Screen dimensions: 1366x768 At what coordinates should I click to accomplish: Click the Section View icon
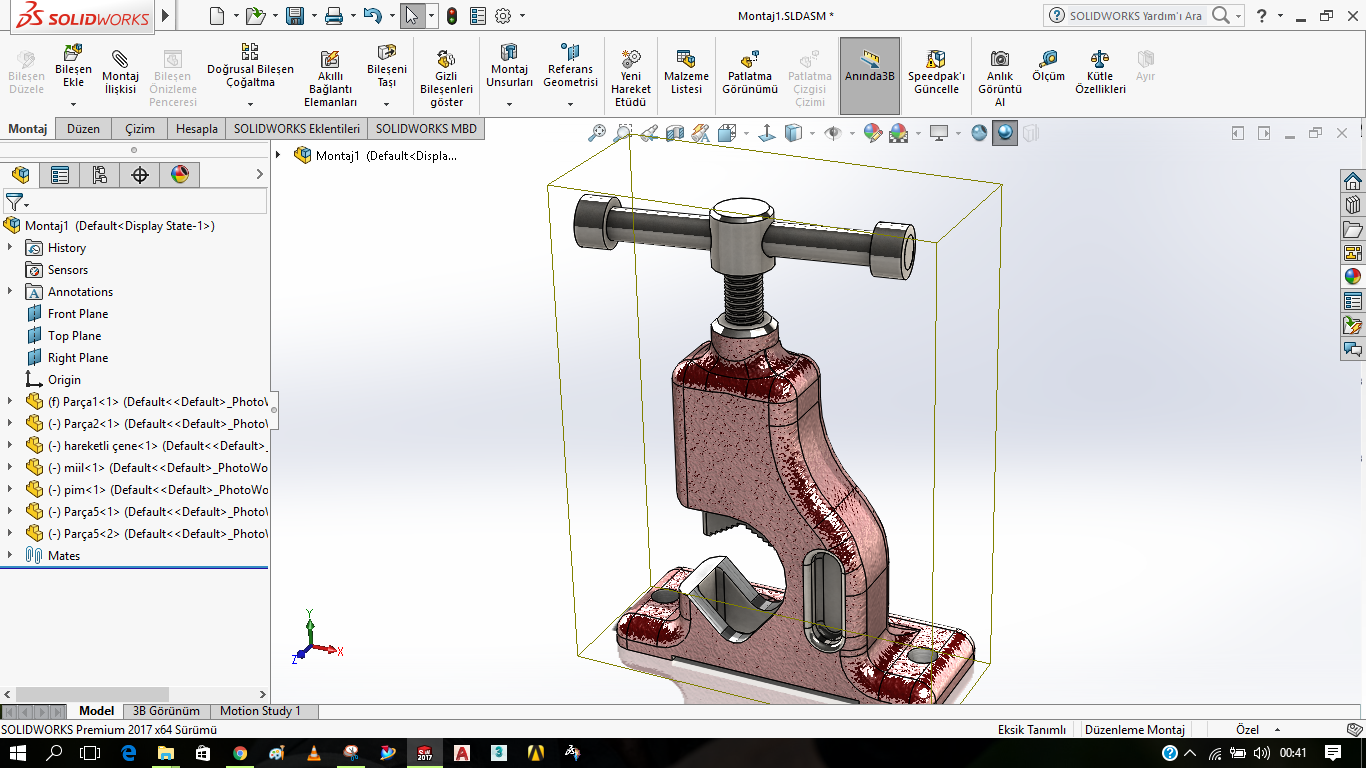coord(675,132)
